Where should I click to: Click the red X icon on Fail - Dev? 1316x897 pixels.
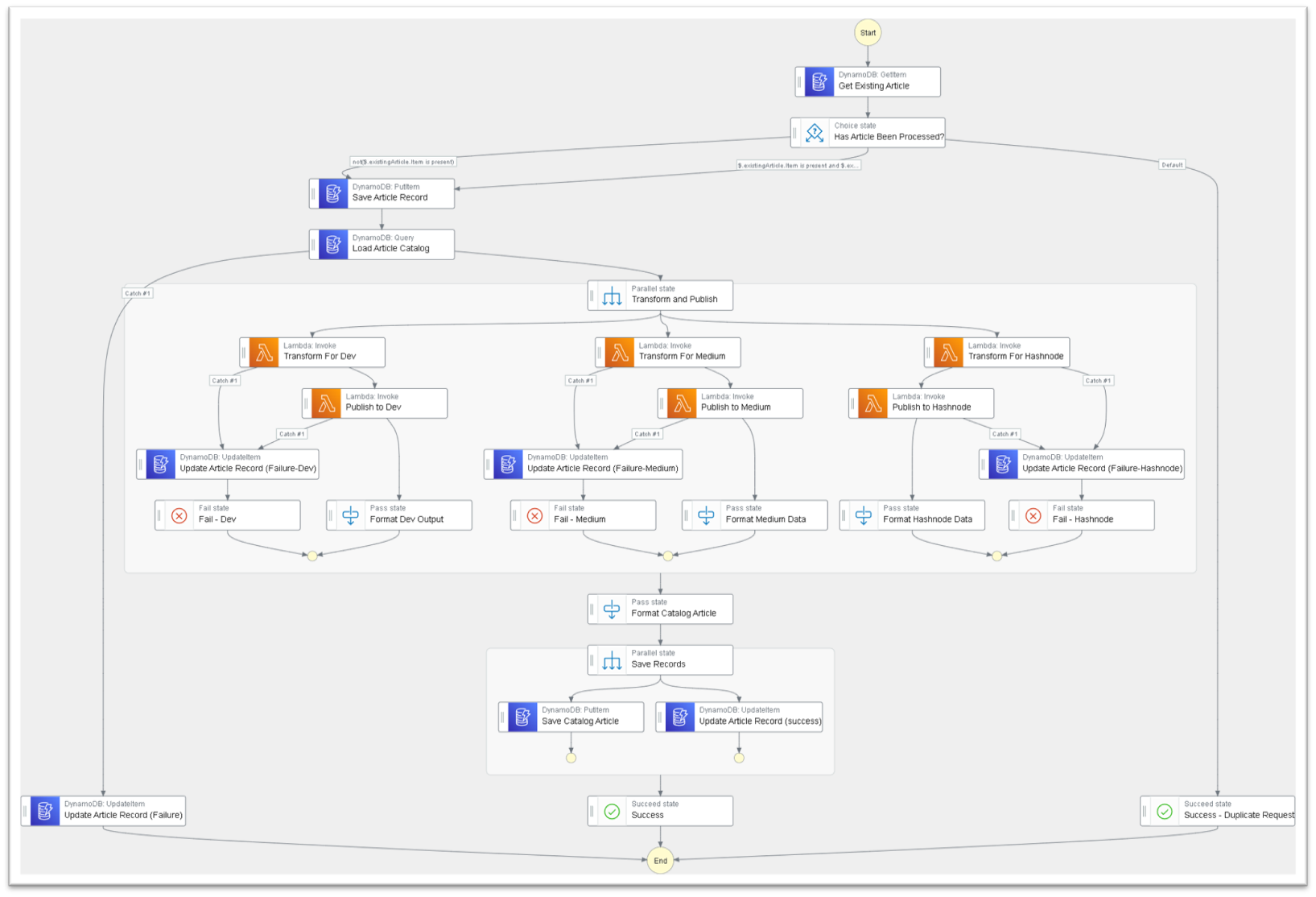click(179, 515)
